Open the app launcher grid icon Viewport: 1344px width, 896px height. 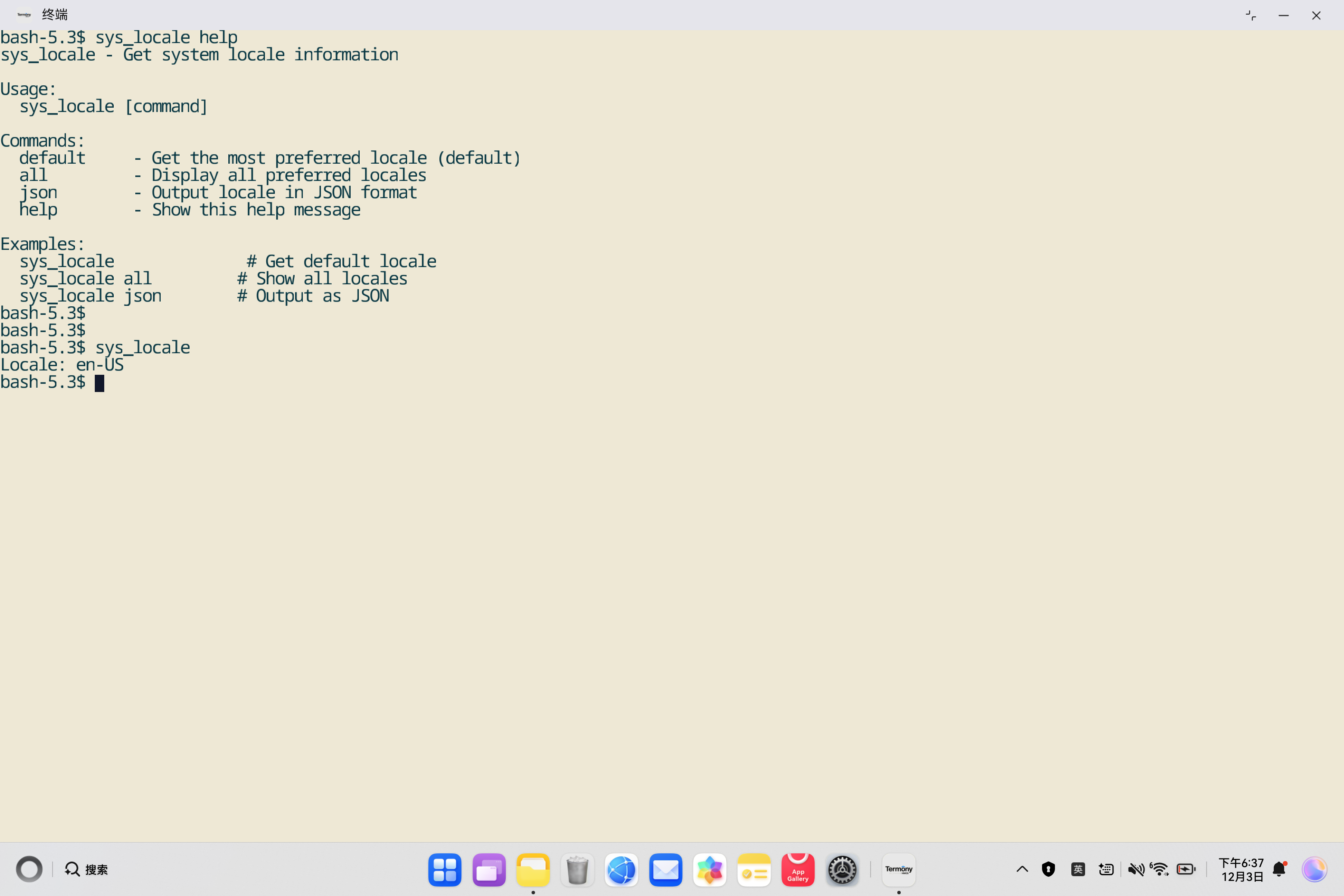[x=445, y=870]
